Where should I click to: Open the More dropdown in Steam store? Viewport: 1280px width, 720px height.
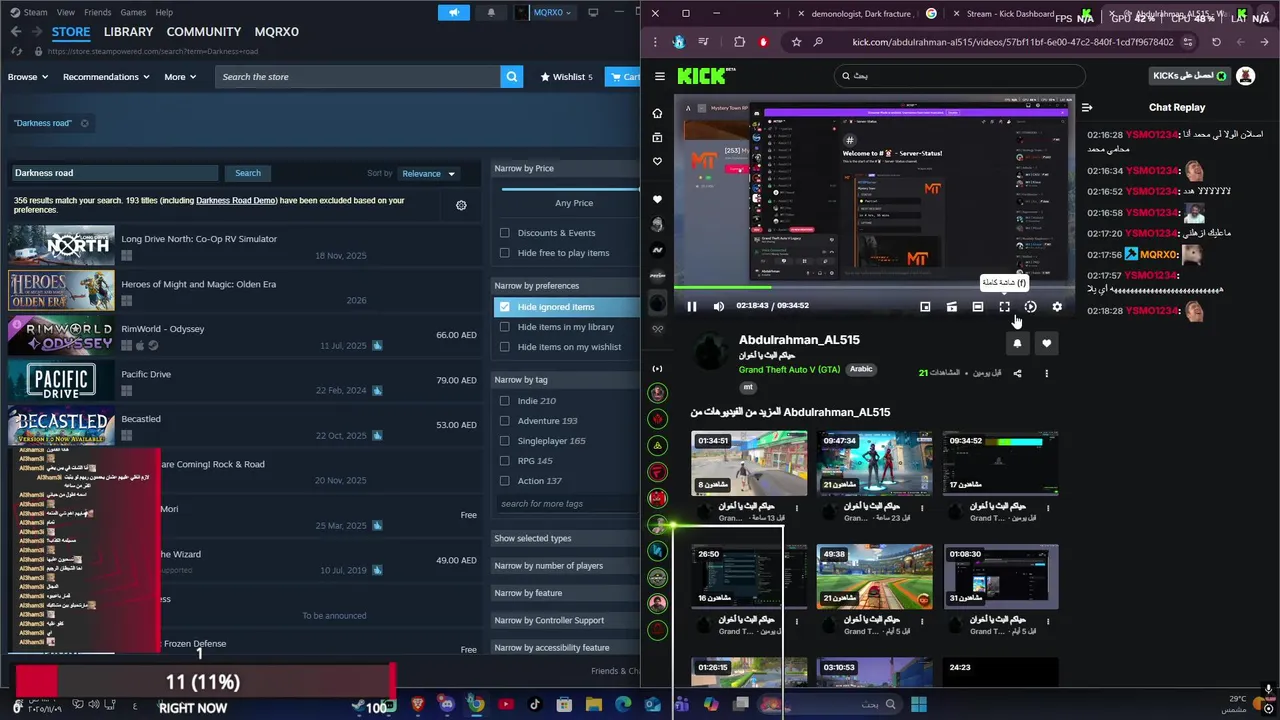[x=181, y=77]
